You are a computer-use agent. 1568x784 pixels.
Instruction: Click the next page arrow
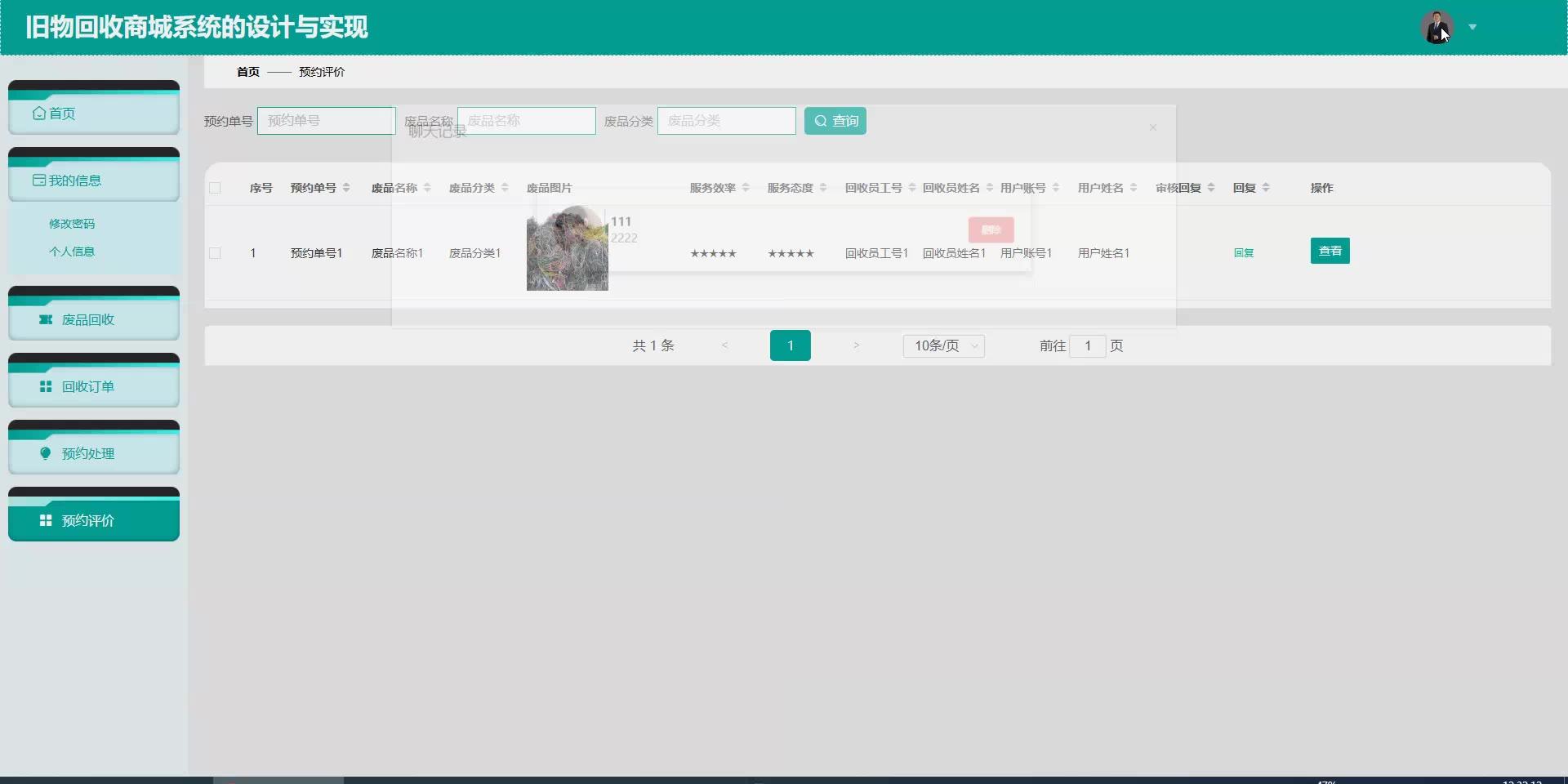tap(856, 345)
